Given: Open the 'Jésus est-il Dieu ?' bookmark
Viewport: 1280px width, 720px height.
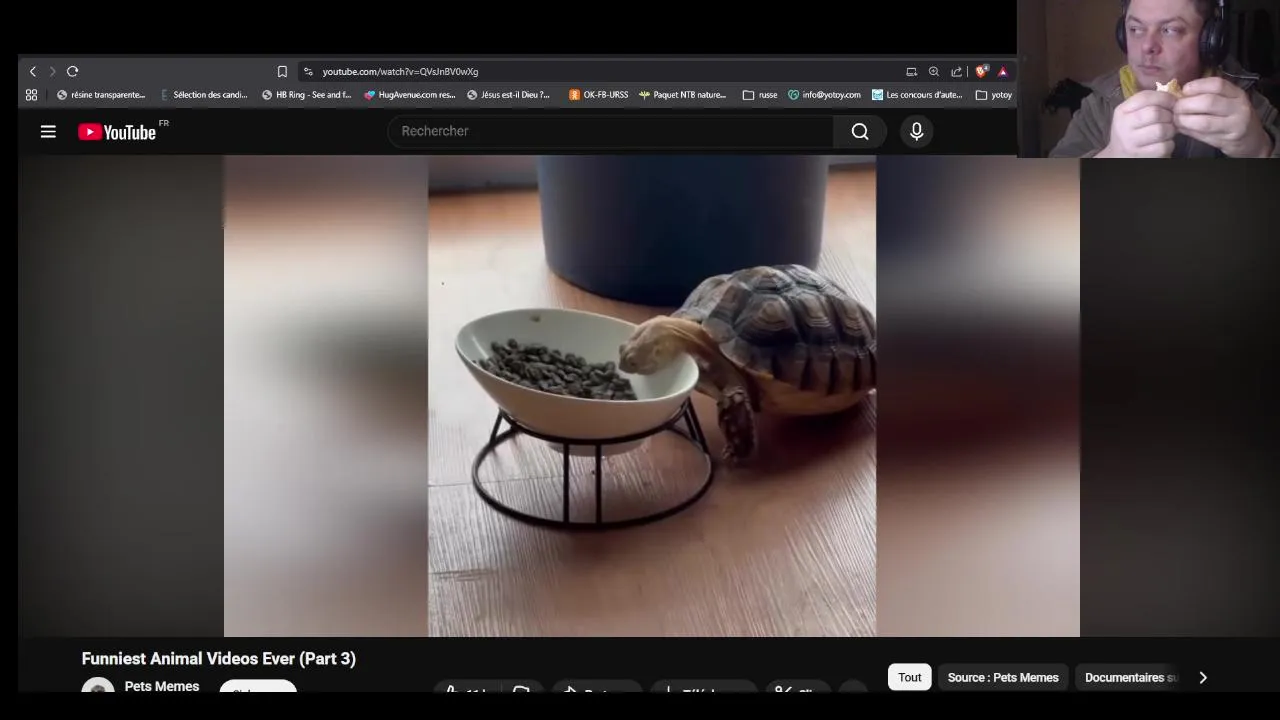Looking at the screenshot, I should pyautogui.click(x=509, y=95).
